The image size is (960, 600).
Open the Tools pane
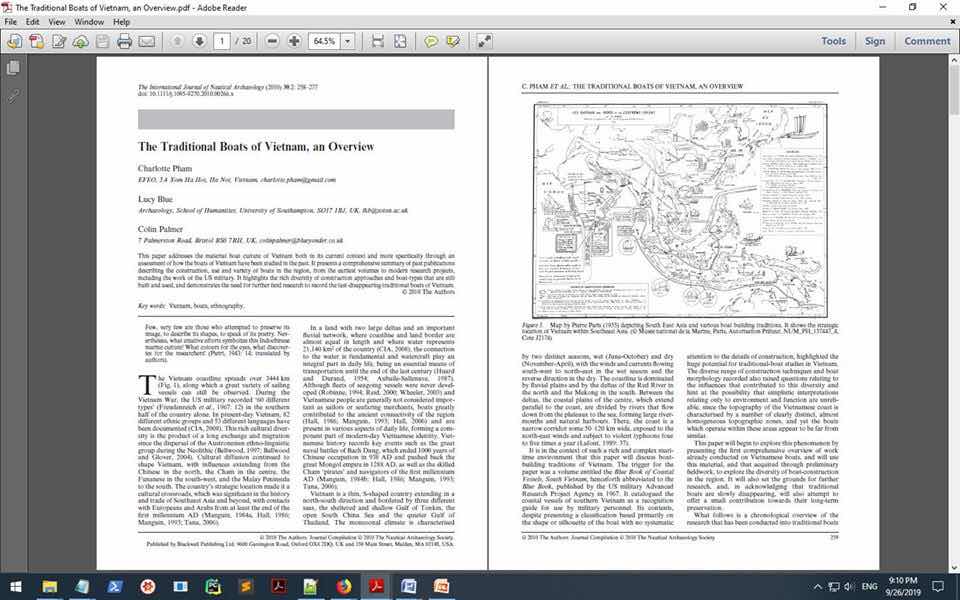tap(833, 41)
